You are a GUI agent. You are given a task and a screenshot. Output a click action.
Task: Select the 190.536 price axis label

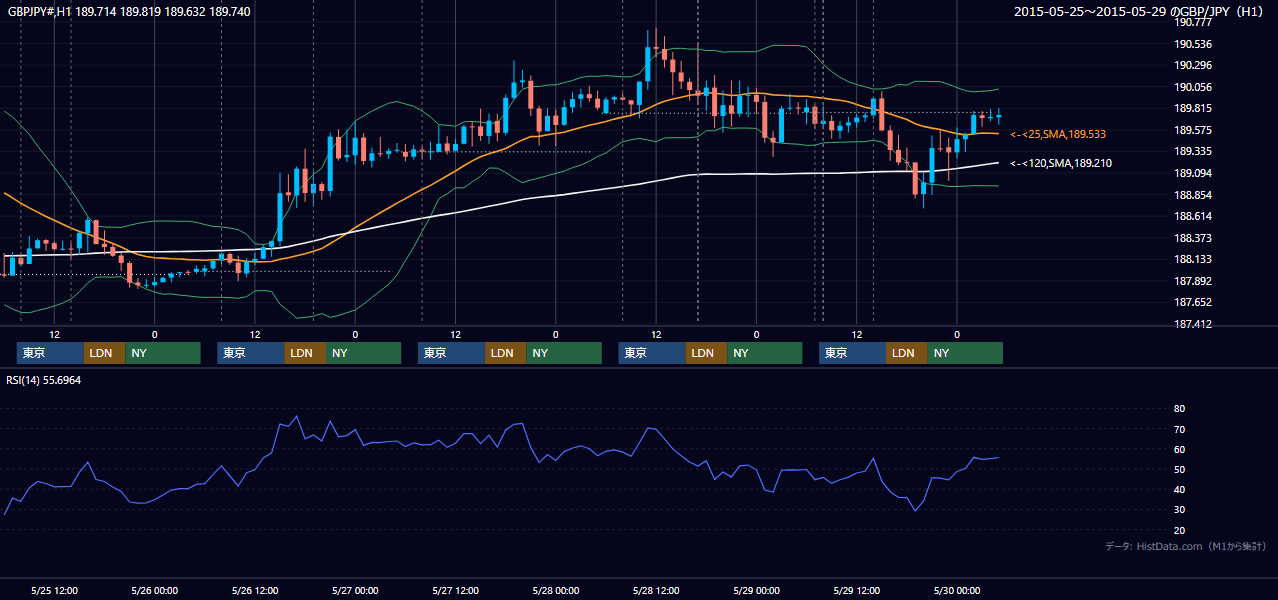pos(1193,44)
